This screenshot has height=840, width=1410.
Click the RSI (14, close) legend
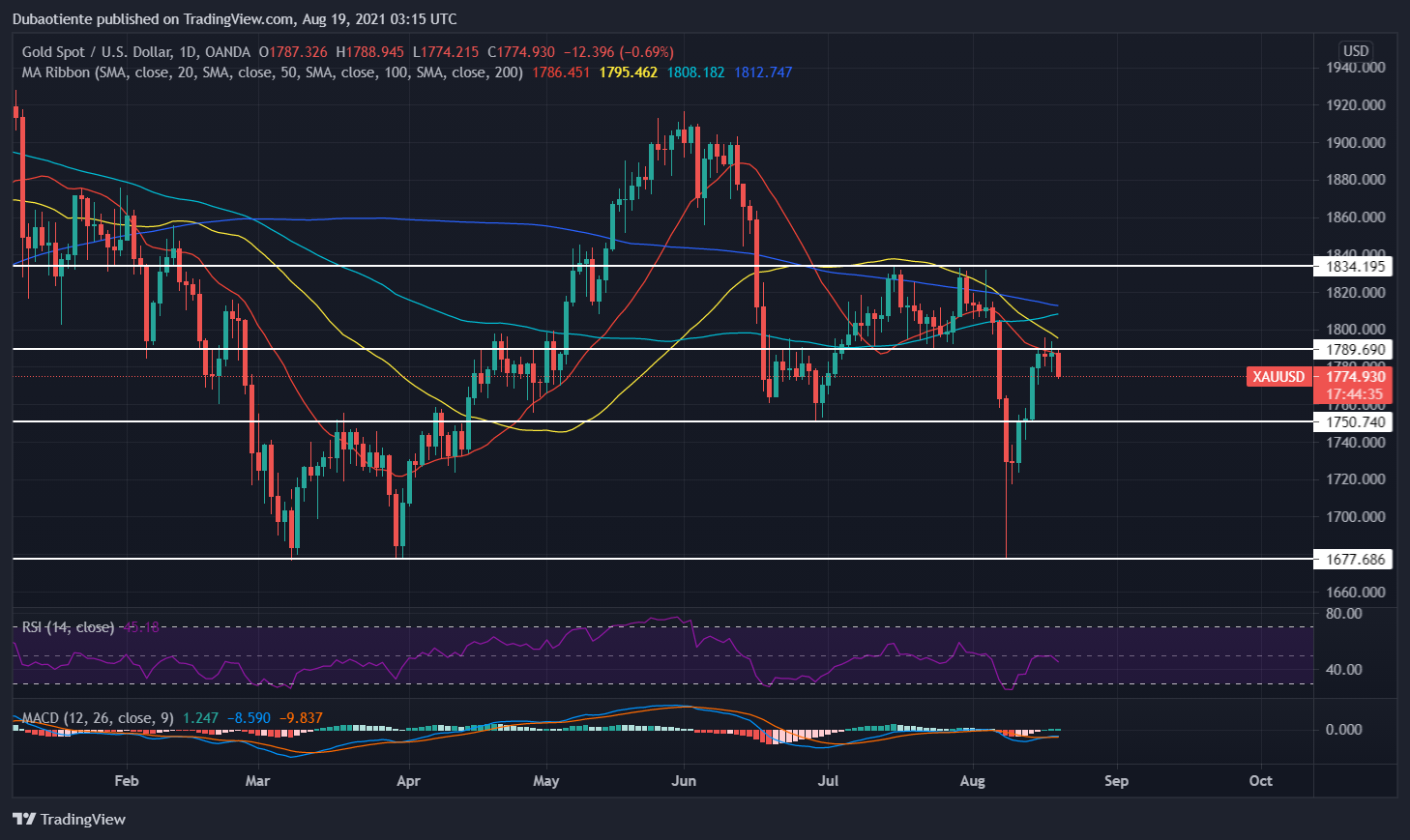[68, 627]
